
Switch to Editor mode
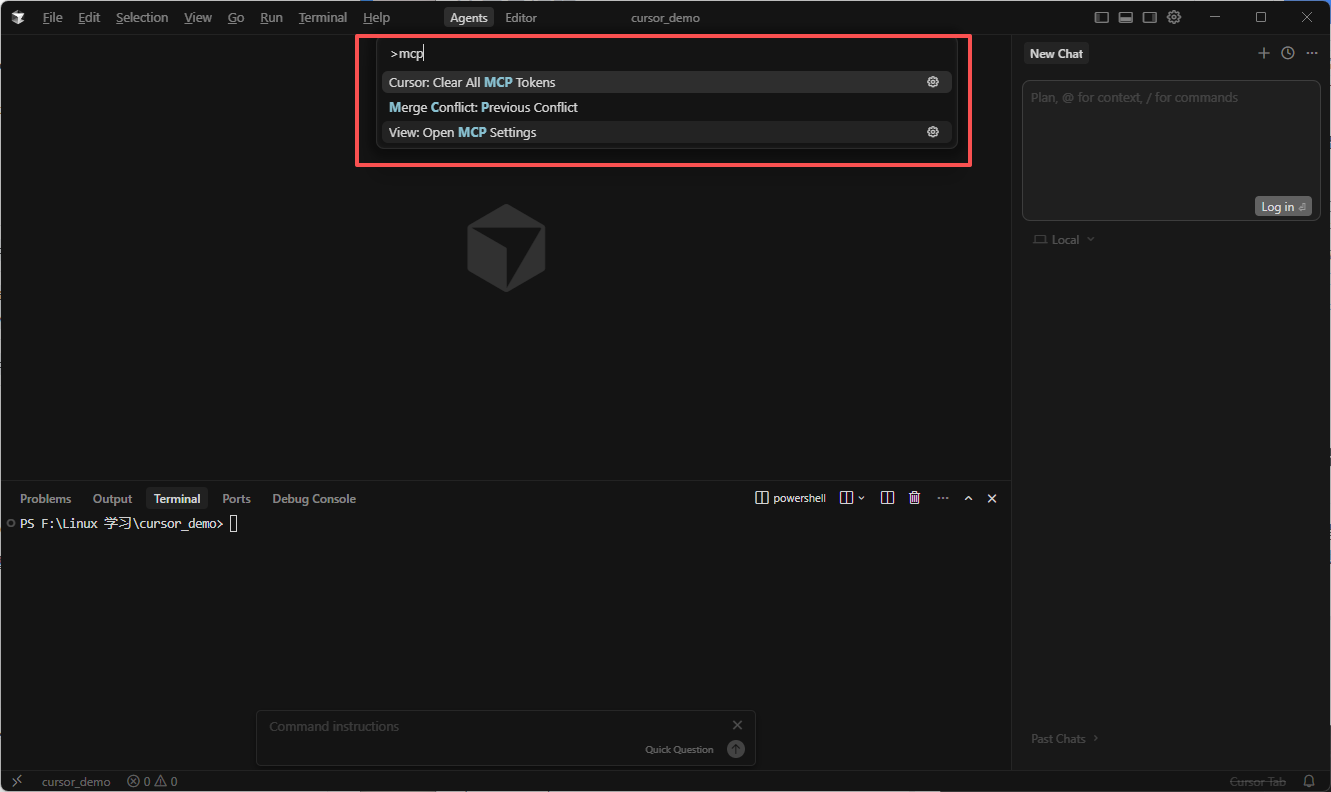pyautogui.click(x=521, y=18)
